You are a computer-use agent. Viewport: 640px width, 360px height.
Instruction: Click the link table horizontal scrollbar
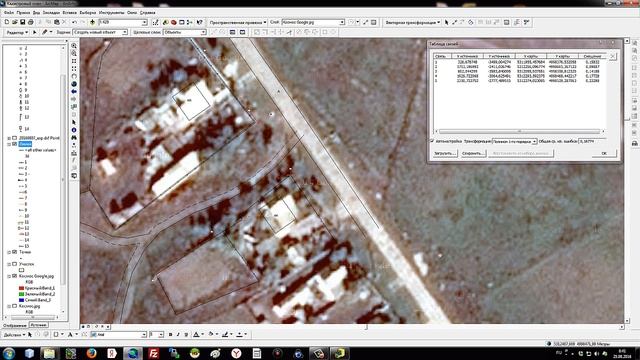pos(520,131)
